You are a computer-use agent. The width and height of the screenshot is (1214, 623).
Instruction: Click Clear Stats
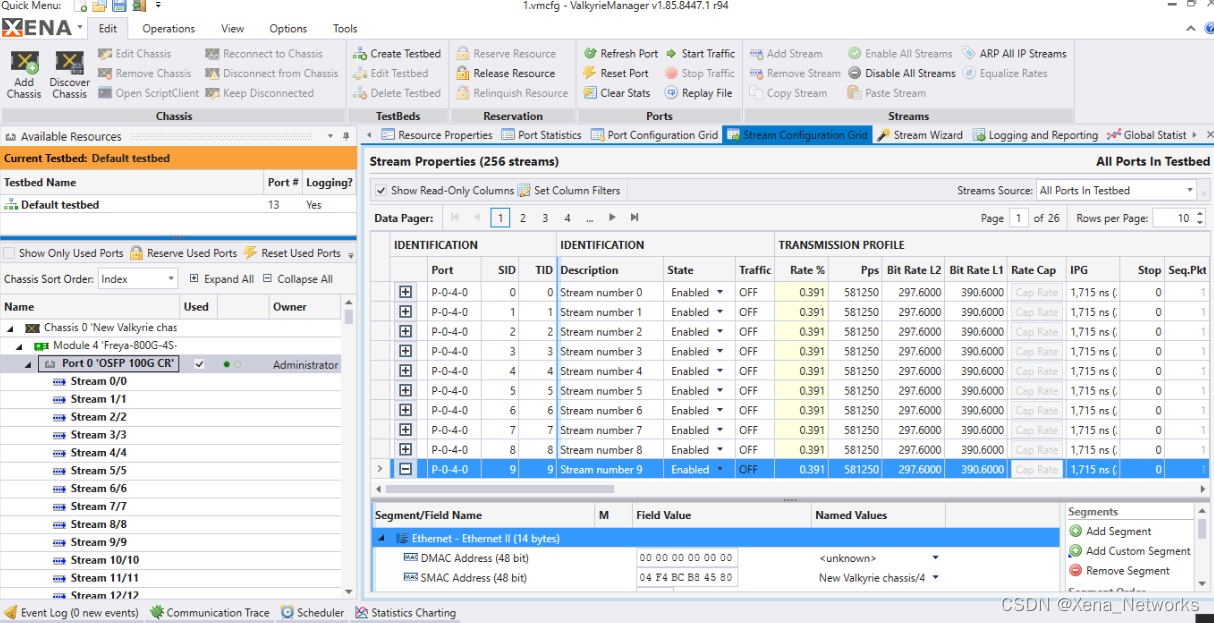click(x=617, y=93)
